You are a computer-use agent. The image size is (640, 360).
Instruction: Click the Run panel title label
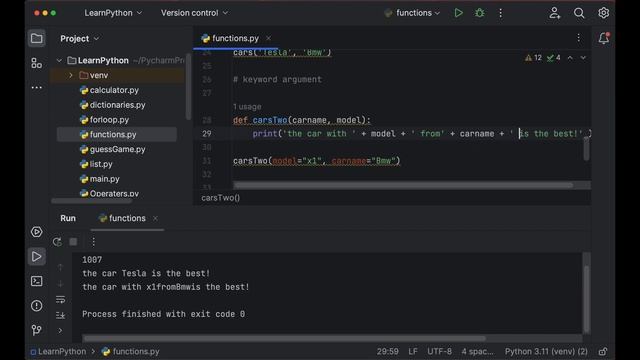68,218
